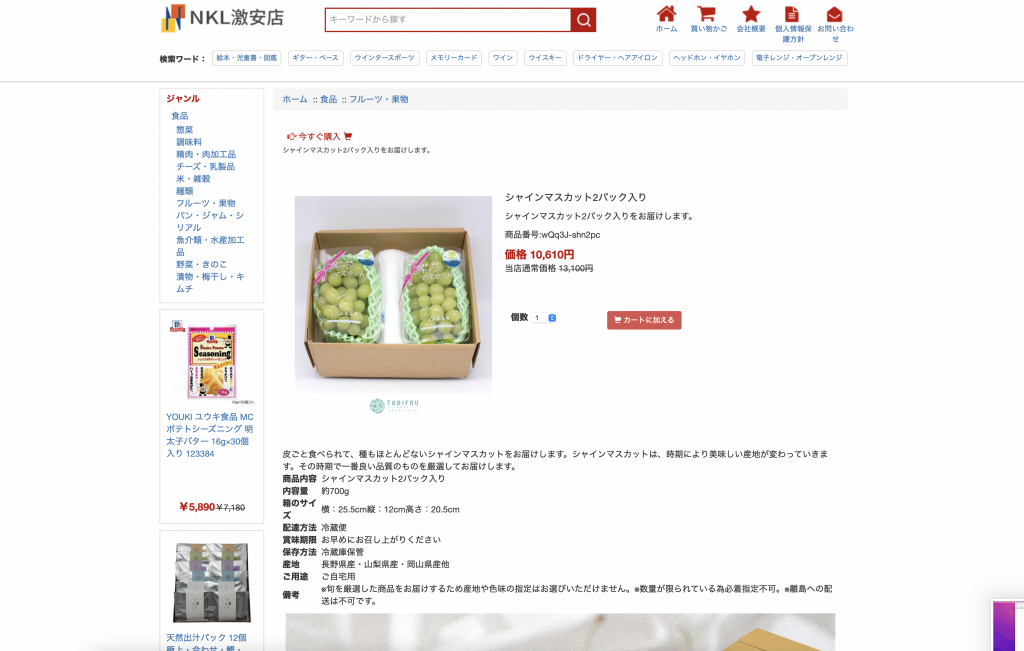Select the ウイスキー search word tag
This screenshot has height=651, width=1024.
tap(545, 58)
